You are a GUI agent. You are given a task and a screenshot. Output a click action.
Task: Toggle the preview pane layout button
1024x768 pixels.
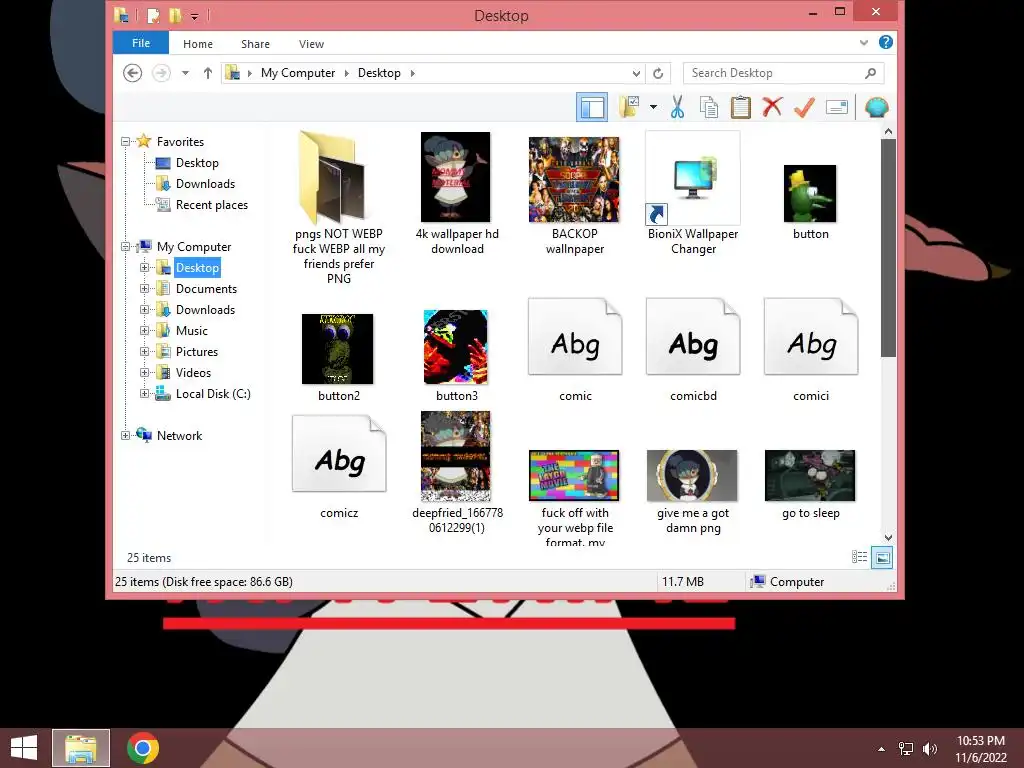click(592, 107)
